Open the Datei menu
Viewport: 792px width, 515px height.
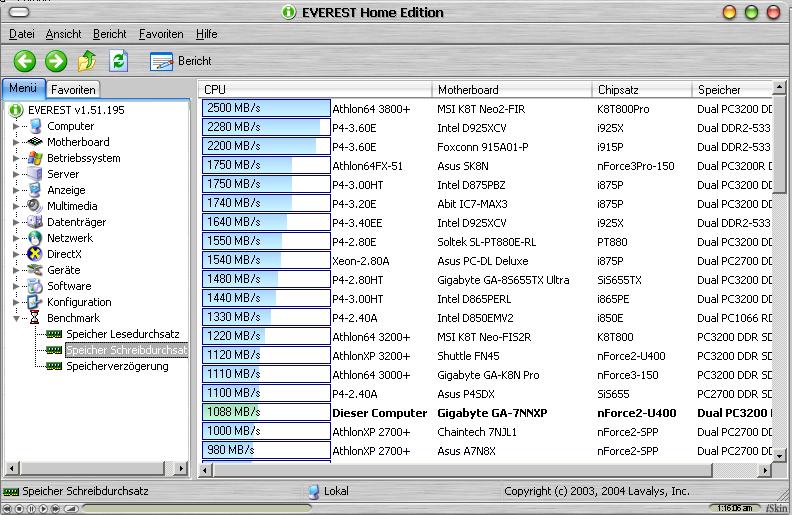click(x=22, y=34)
